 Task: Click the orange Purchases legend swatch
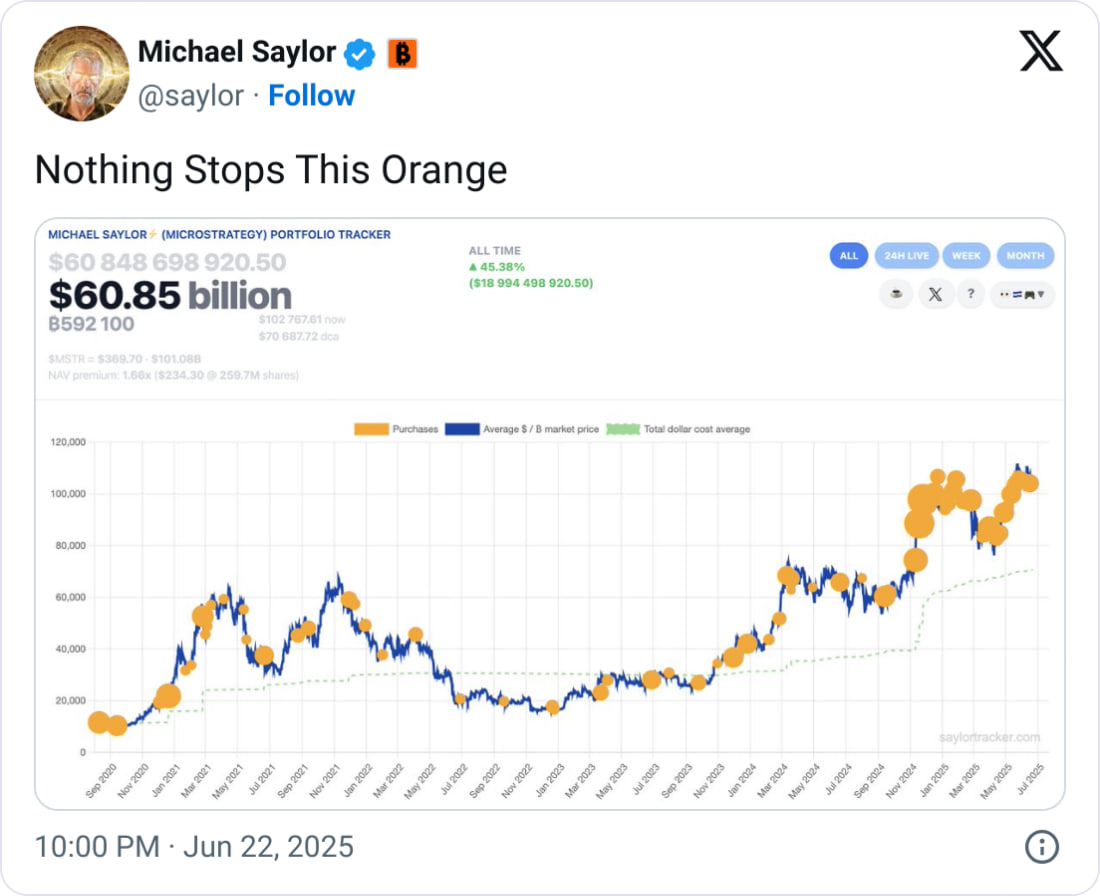(370, 428)
